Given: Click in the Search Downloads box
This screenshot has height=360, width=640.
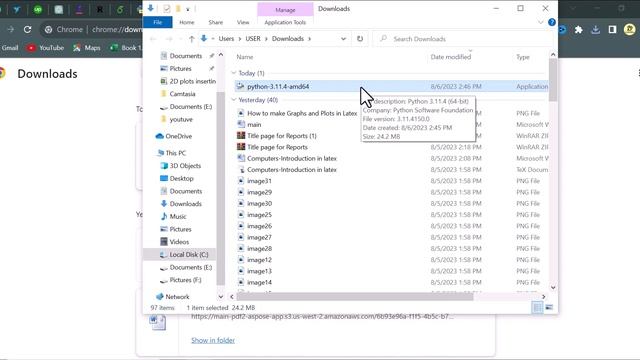Looking at the screenshot, I should pyautogui.click(x=463, y=39).
